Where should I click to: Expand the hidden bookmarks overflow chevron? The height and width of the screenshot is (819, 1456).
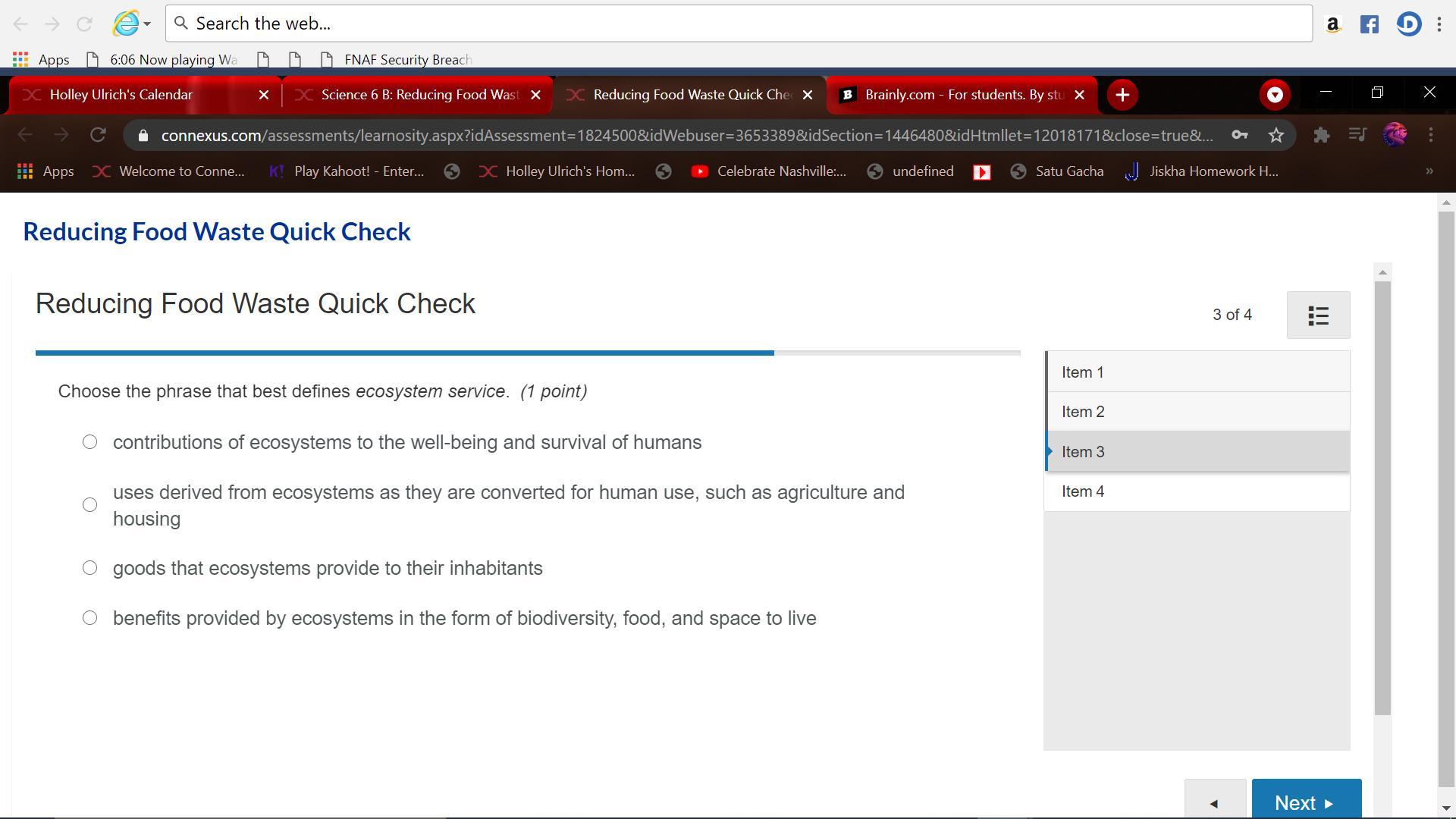pos(1429,171)
